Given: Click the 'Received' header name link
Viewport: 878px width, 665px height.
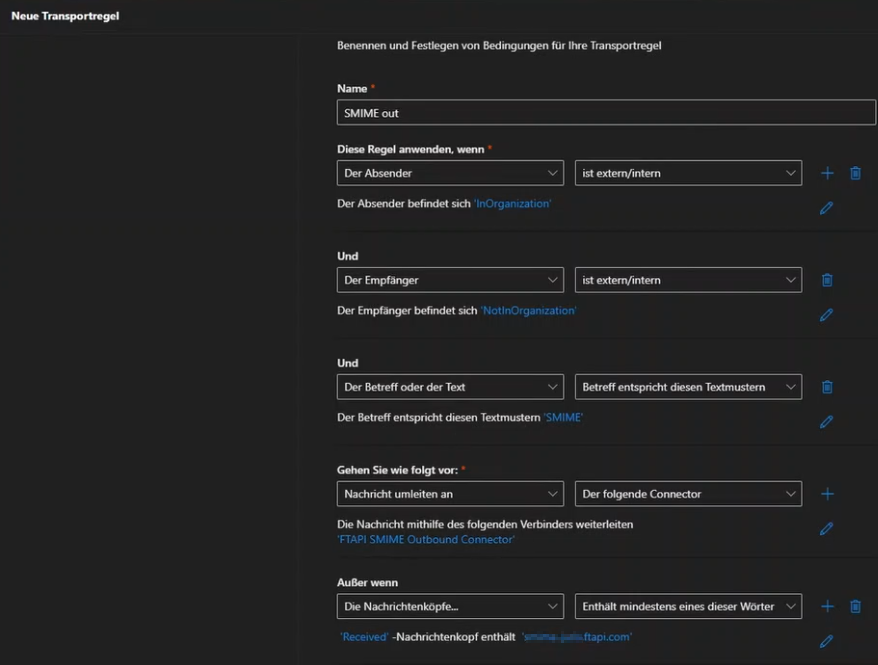Looking at the screenshot, I should click(x=363, y=637).
